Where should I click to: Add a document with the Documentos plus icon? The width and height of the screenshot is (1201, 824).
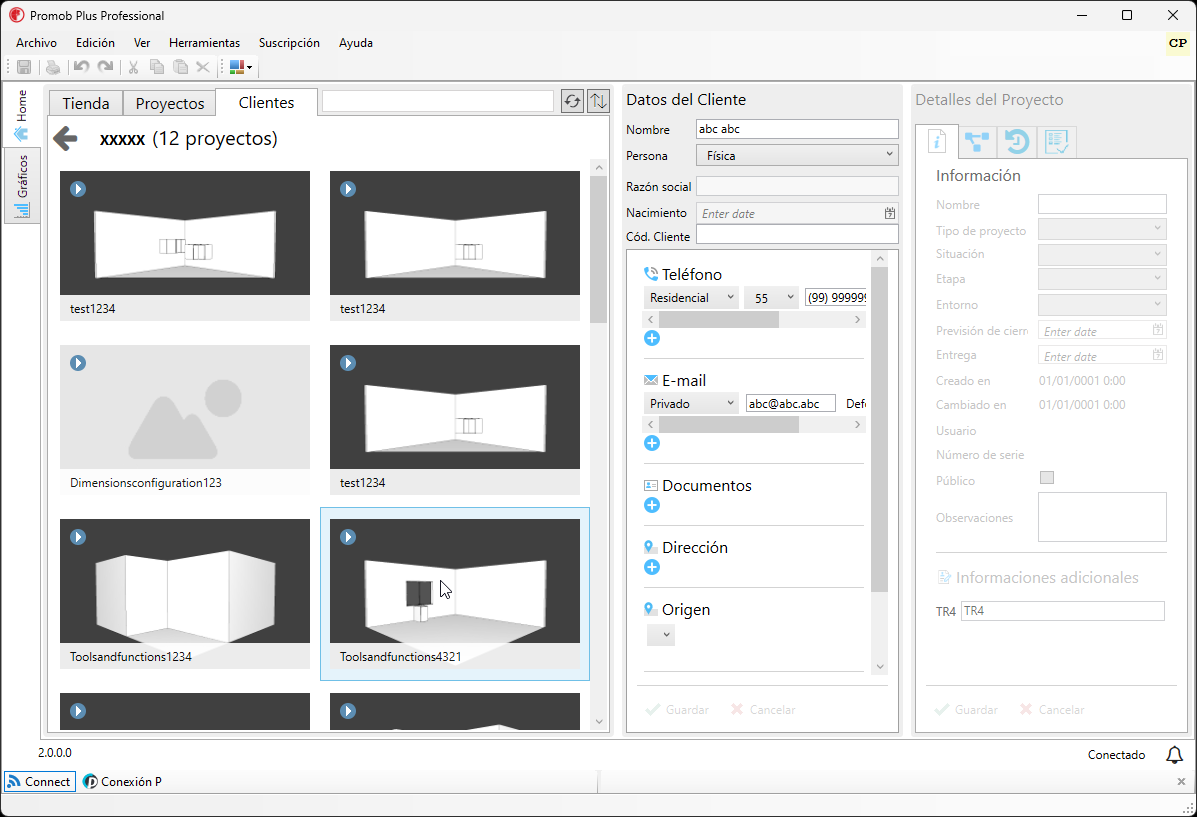(652, 505)
